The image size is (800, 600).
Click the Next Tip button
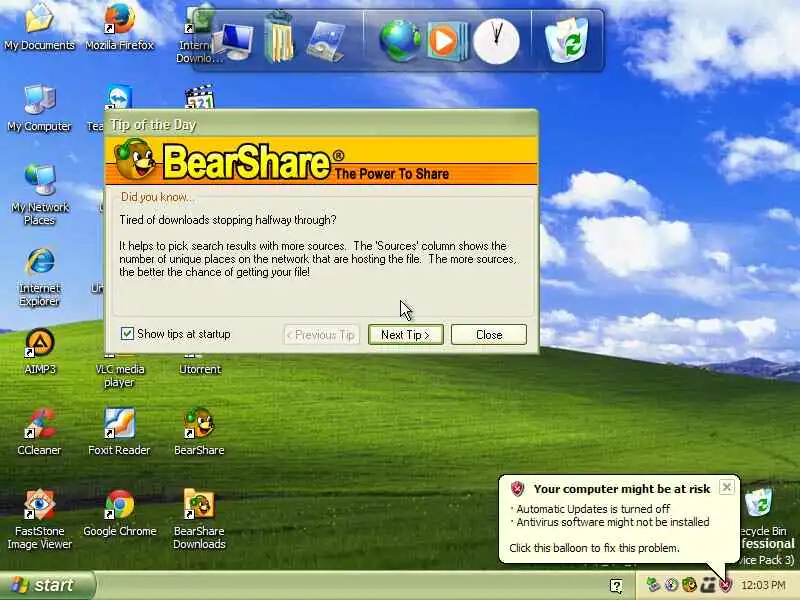click(x=406, y=335)
